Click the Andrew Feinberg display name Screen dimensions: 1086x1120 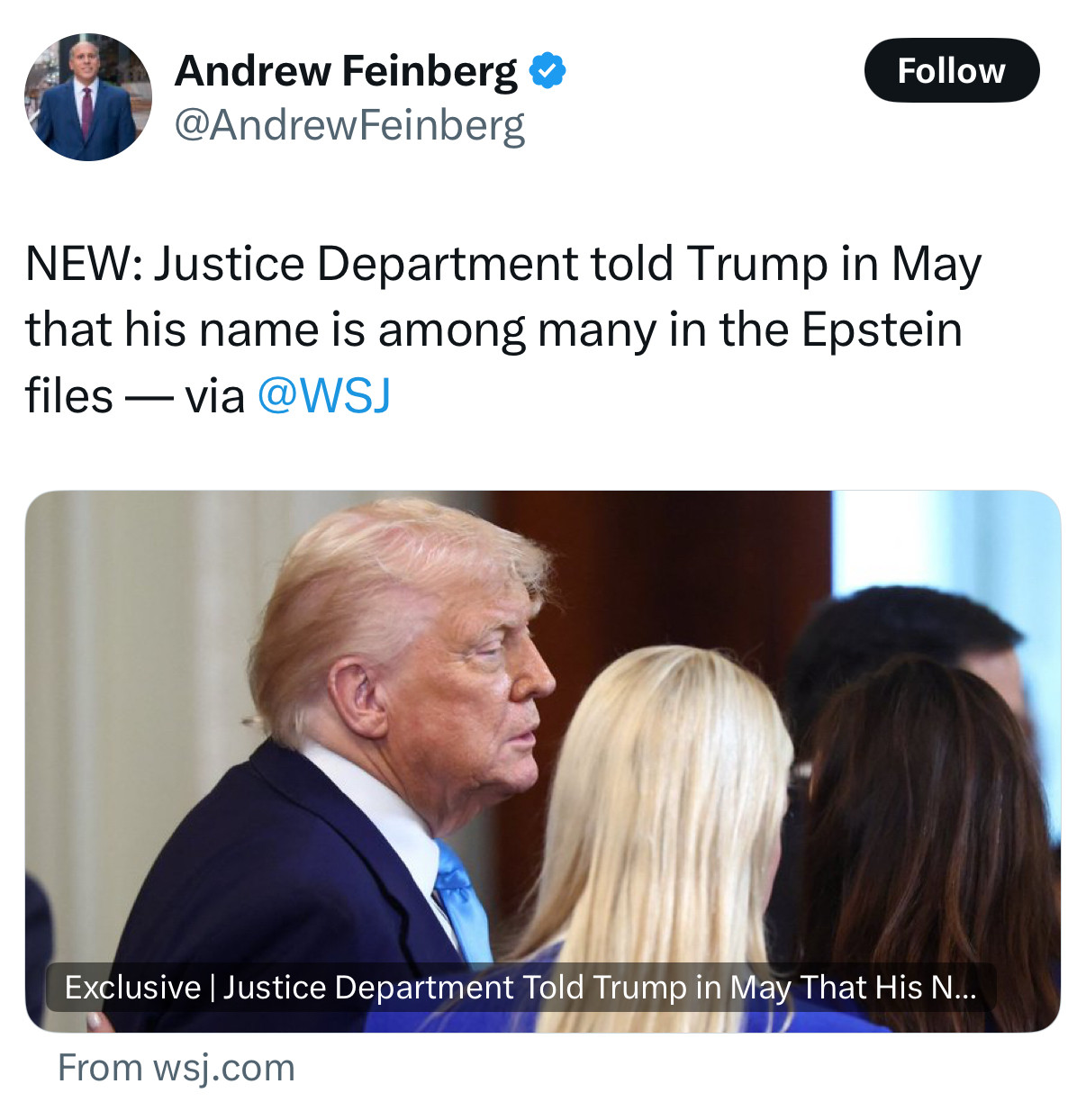pos(346,70)
